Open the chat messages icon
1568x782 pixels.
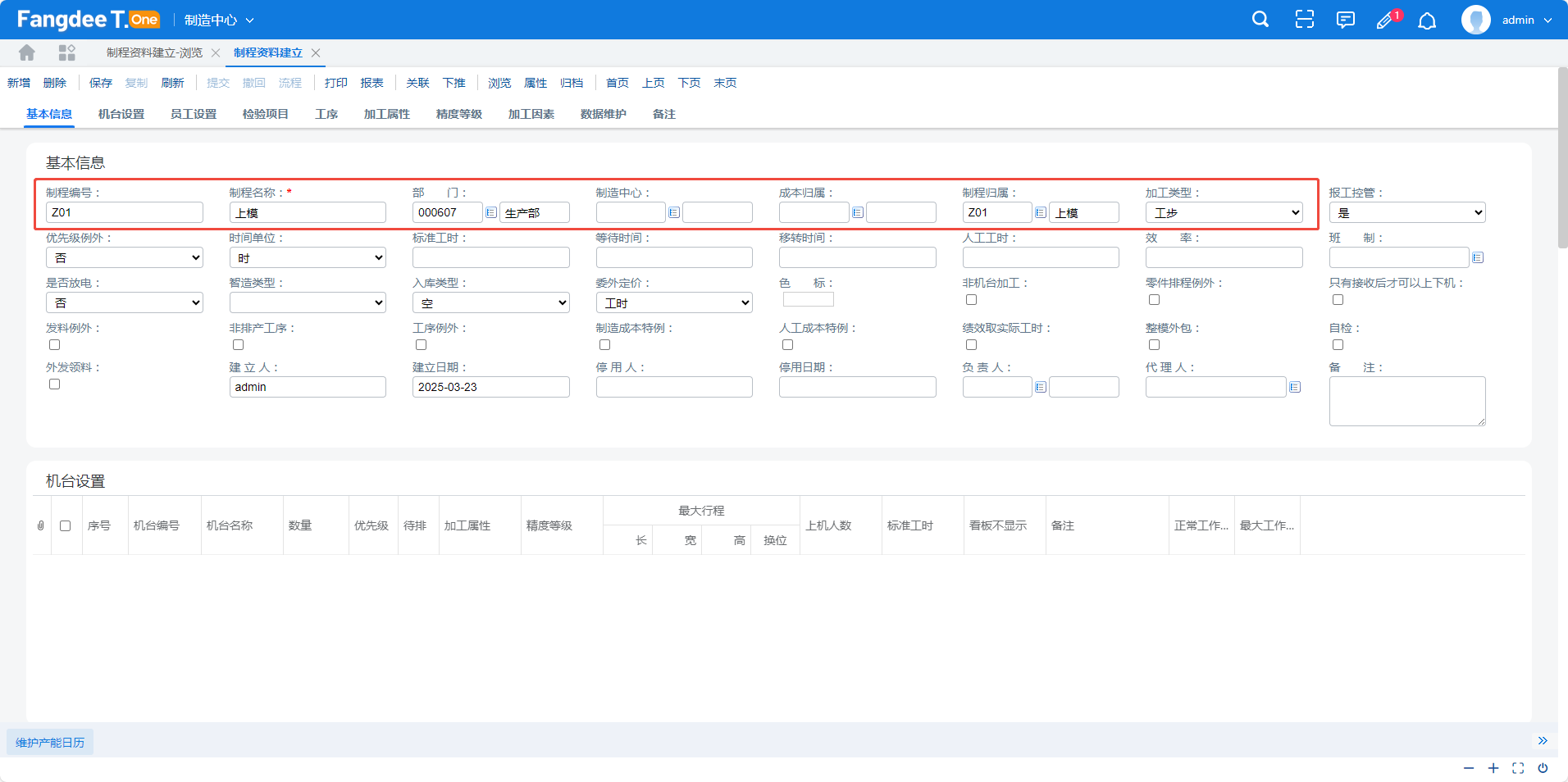coord(1345,20)
